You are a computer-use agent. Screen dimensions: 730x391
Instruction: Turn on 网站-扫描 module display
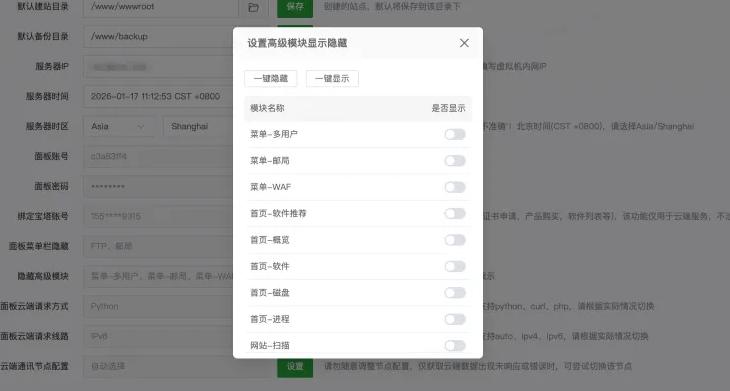pyautogui.click(x=455, y=345)
